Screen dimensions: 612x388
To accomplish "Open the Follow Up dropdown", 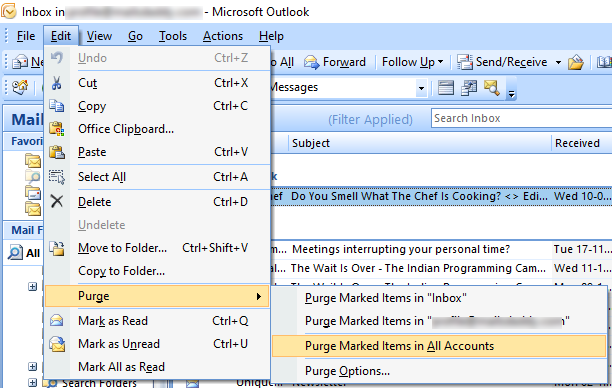I will point(413,62).
